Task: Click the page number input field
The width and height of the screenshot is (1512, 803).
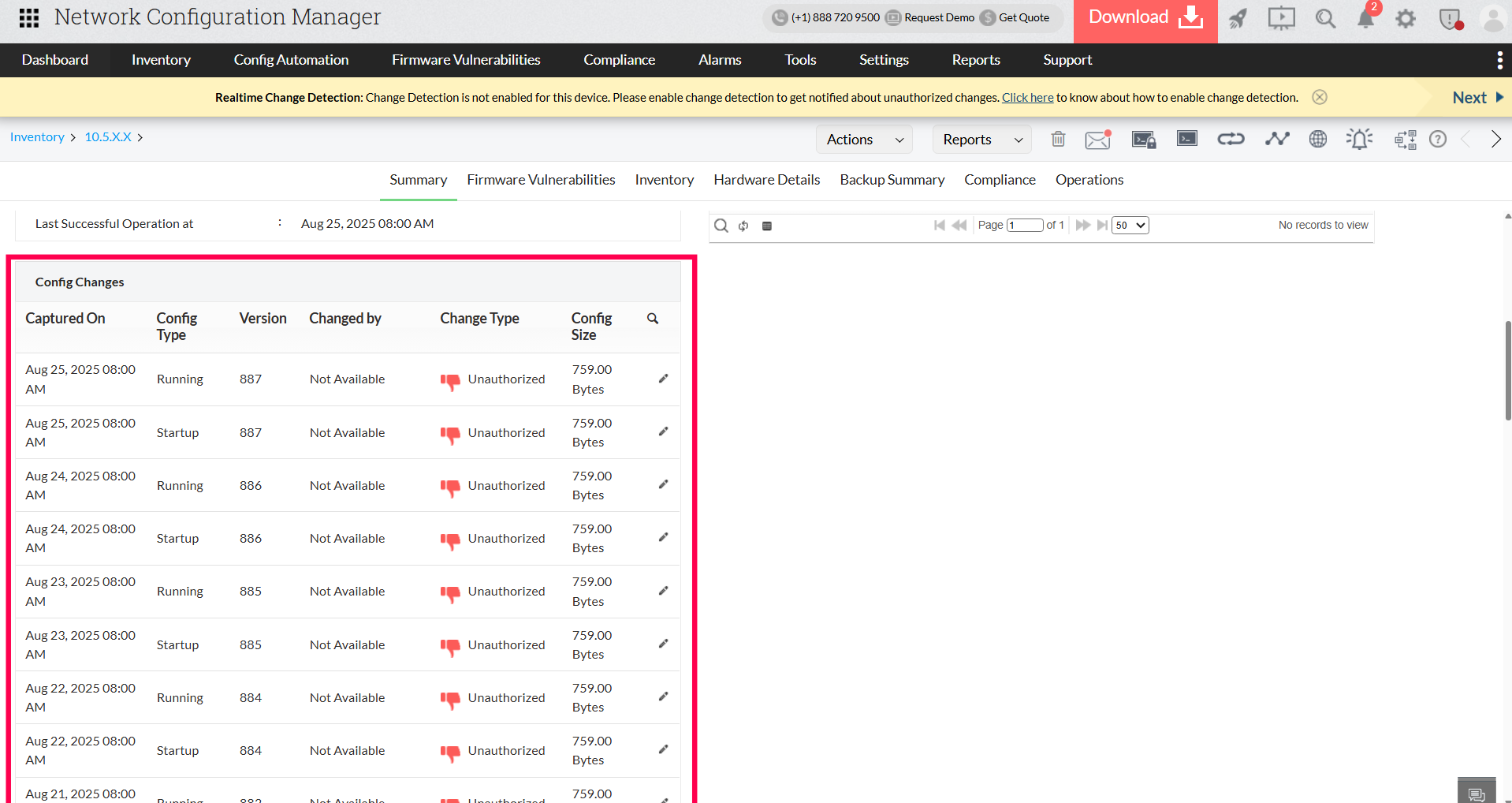Action: click(1025, 226)
